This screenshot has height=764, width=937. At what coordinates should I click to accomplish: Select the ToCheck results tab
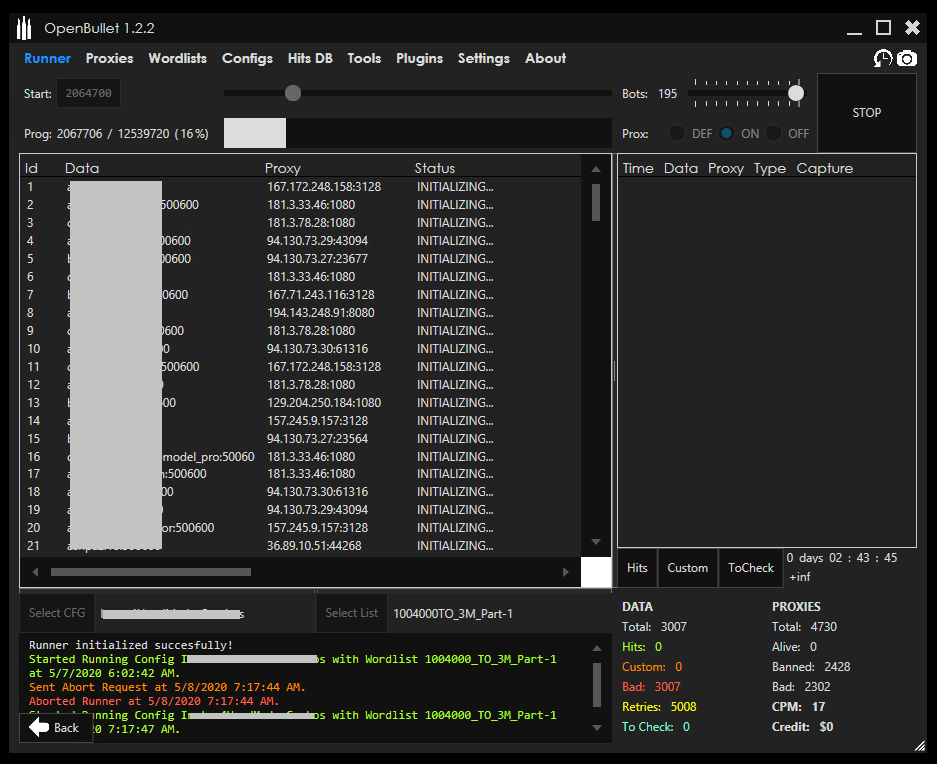(750, 567)
